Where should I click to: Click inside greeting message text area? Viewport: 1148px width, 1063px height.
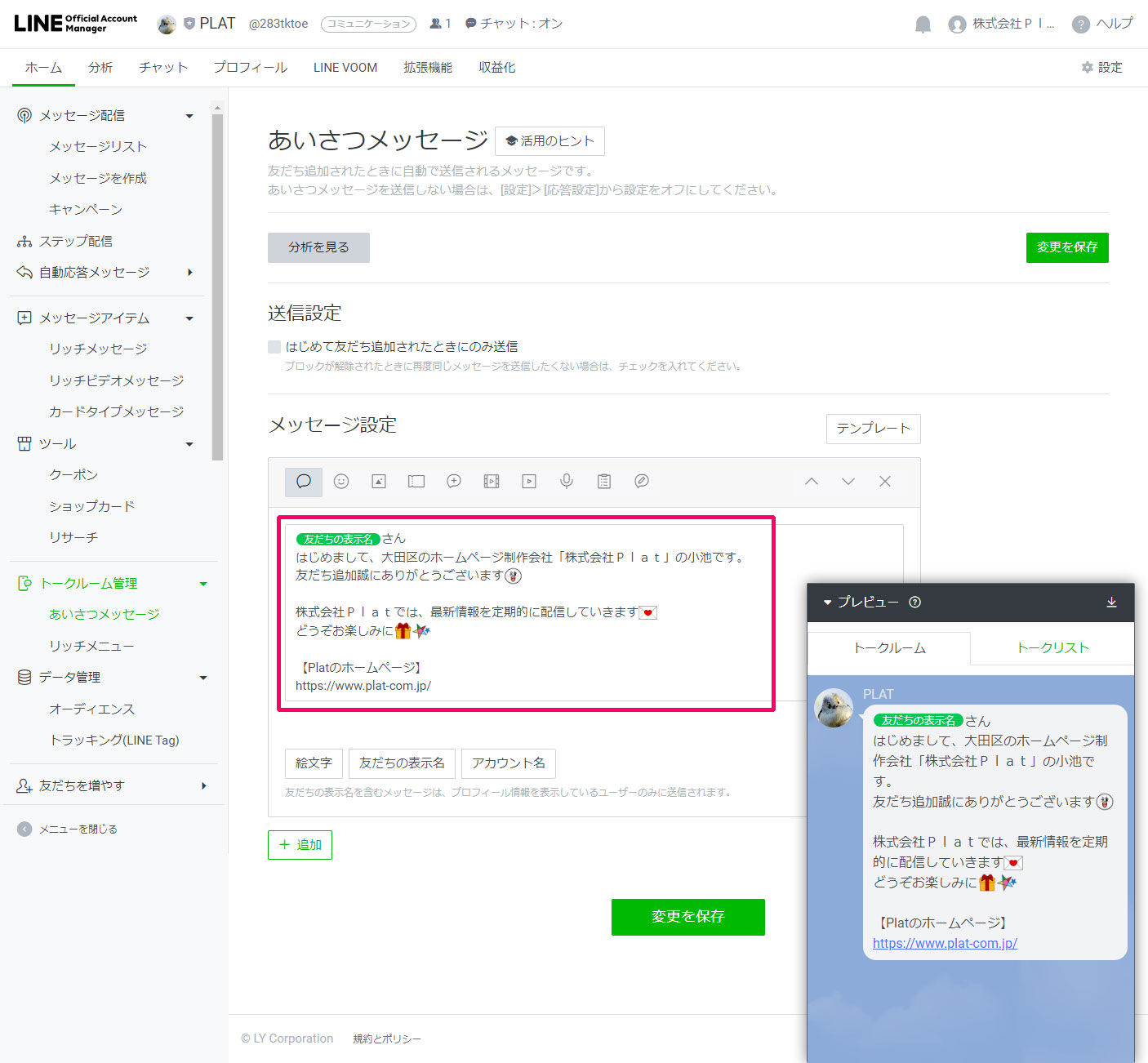pyautogui.click(x=594, y=612)
